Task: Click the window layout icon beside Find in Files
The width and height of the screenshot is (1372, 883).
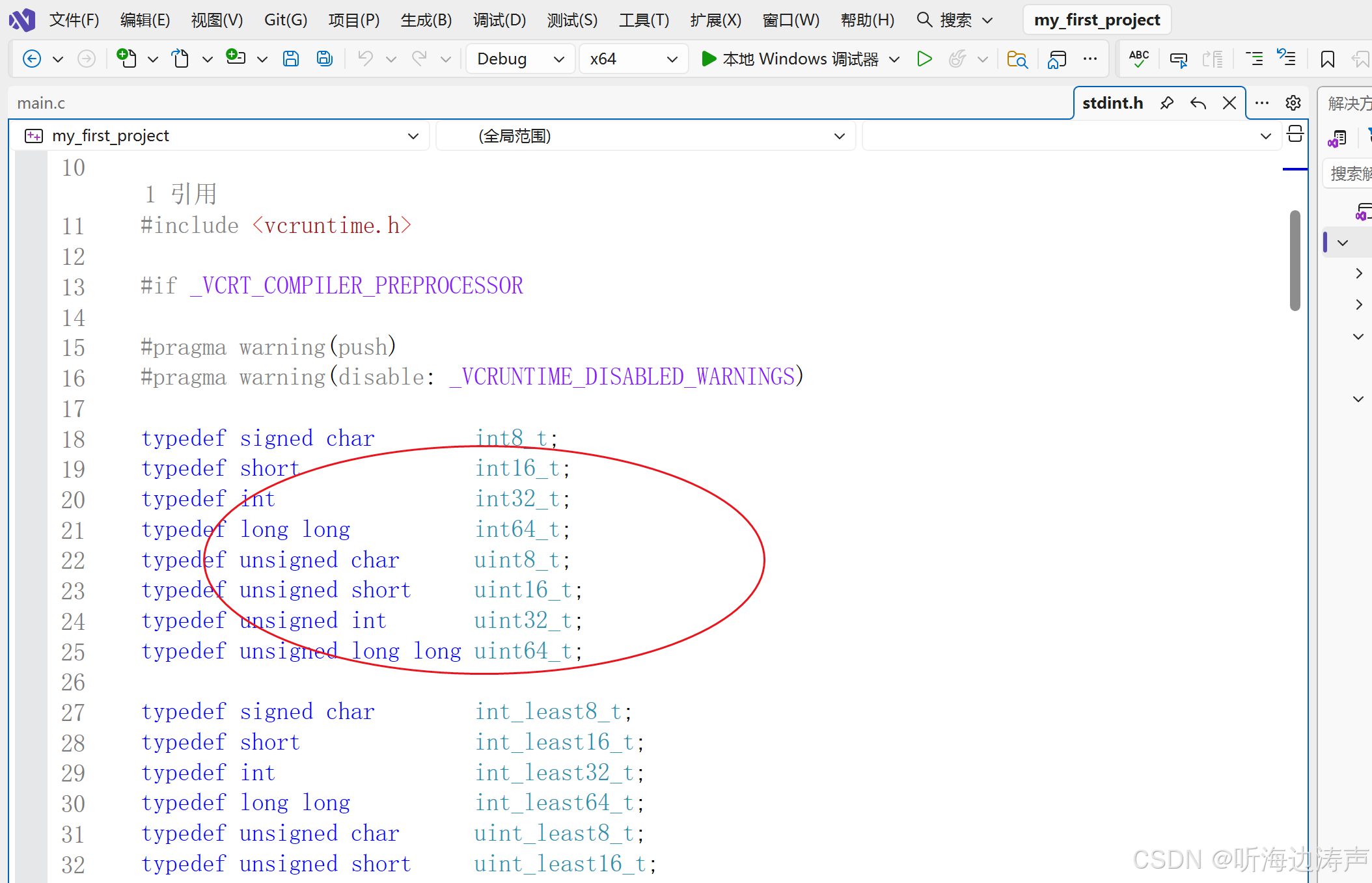Action: (1057, 59)
